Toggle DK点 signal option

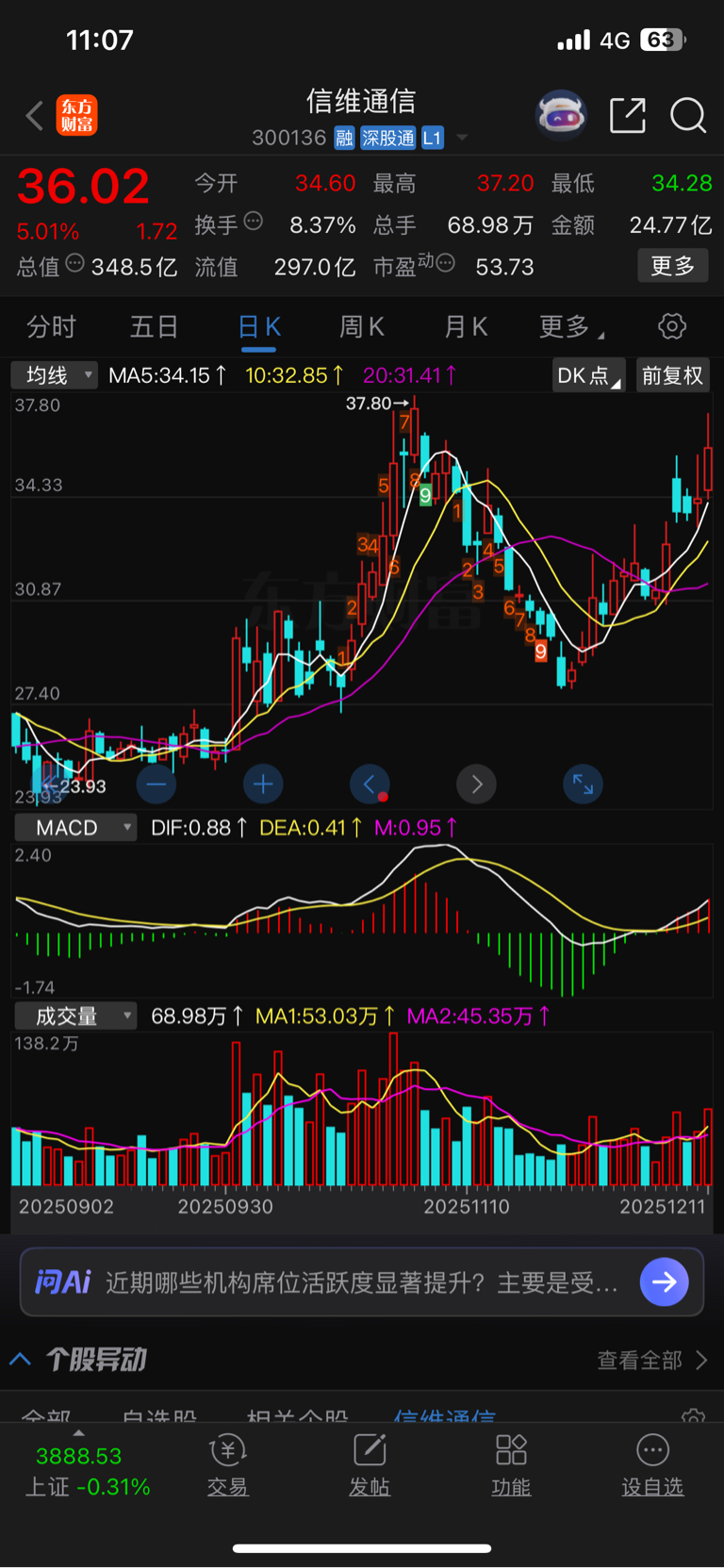tap(588, 375)
